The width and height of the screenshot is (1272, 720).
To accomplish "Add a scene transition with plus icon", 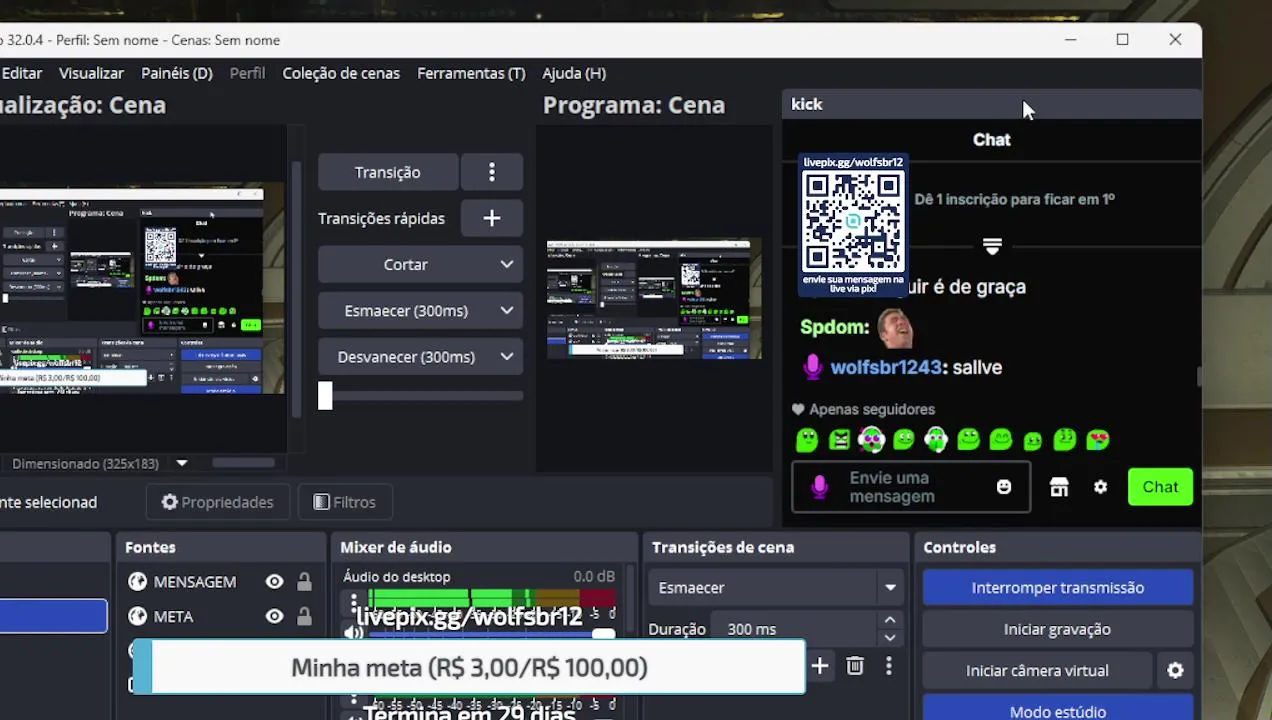I will click(x=820, y=666).
